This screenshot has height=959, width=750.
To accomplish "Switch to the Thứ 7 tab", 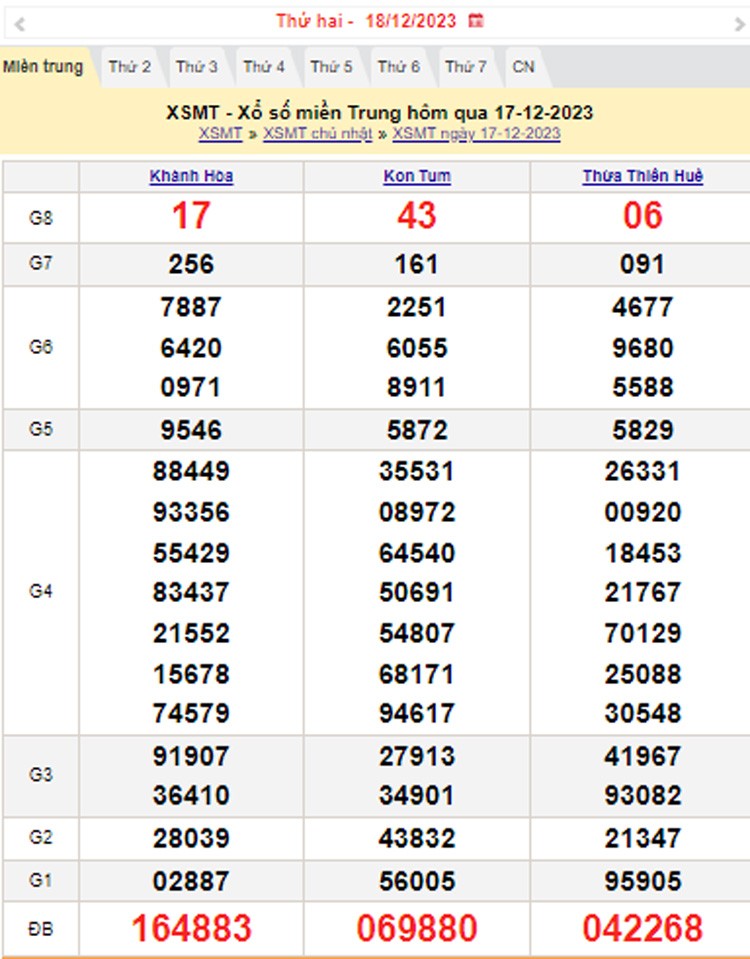I will tap(465, 67).
